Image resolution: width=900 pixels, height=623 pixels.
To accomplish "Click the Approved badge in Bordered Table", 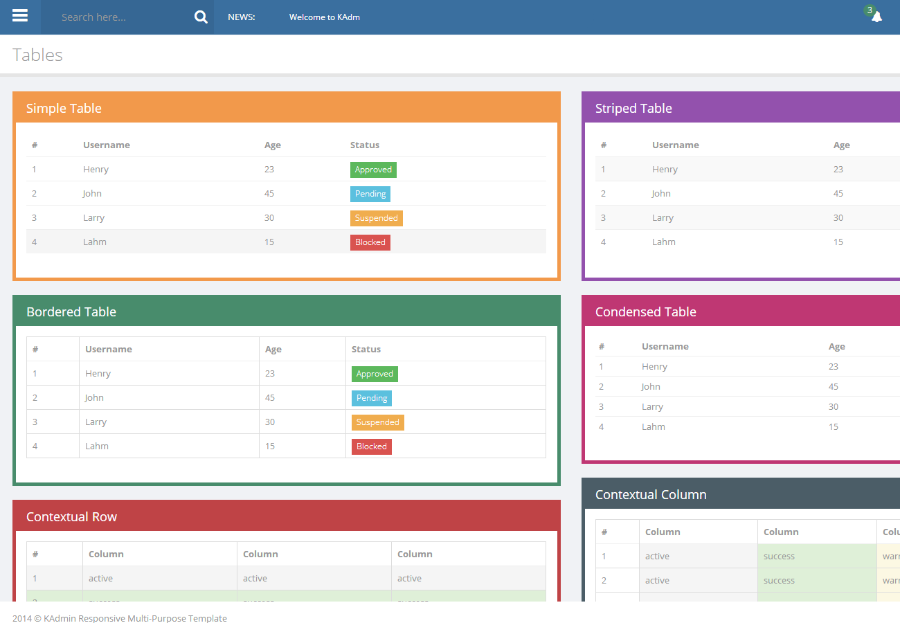I will point(375,374).
